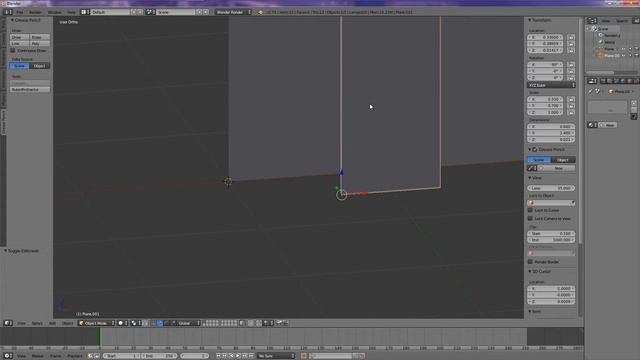Open the screen layout browse icon
The image size is (640, 360).
85,12
